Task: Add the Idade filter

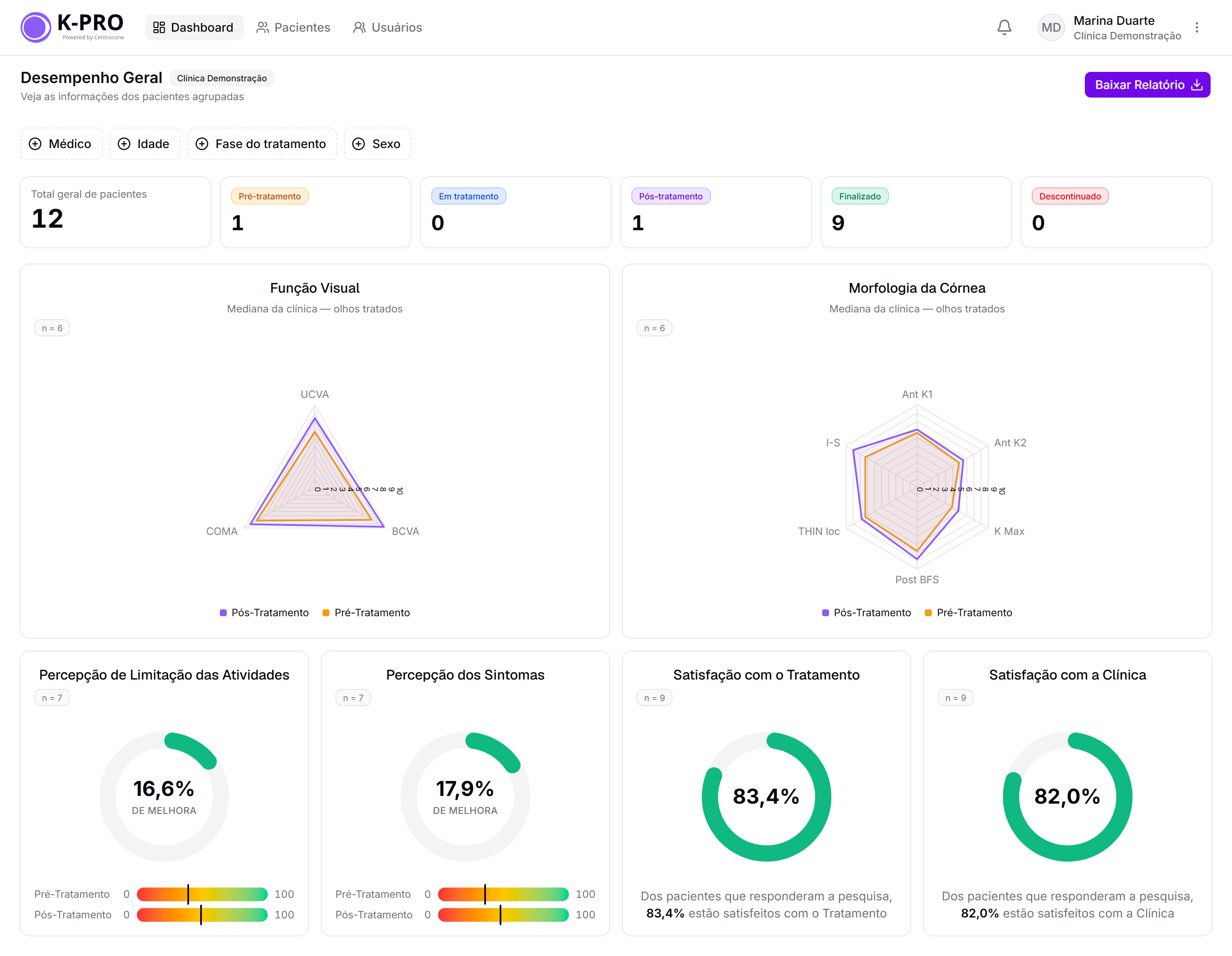Action: click(x=145, y=144)
